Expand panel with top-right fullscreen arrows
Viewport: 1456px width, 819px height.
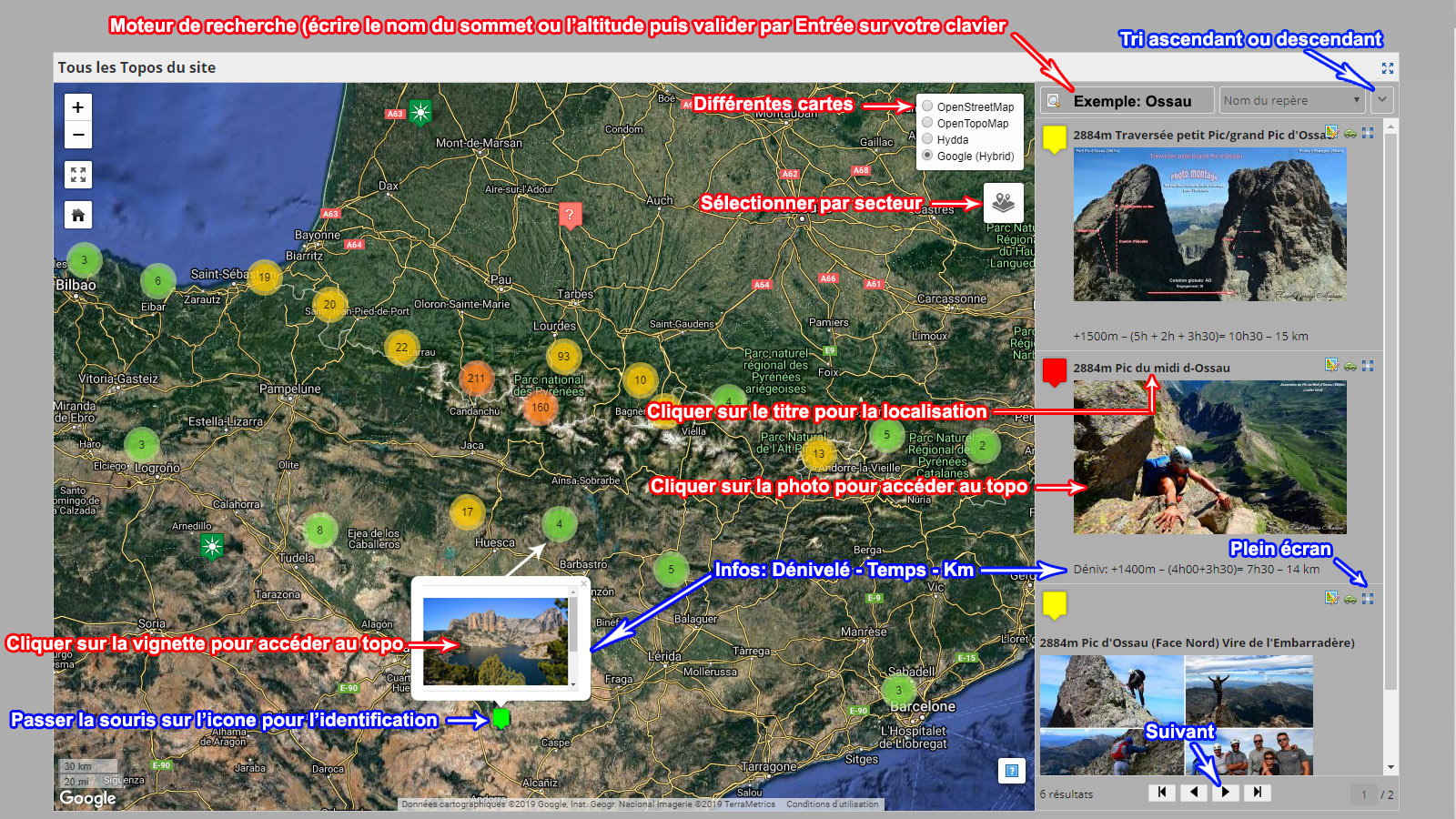1388,68
